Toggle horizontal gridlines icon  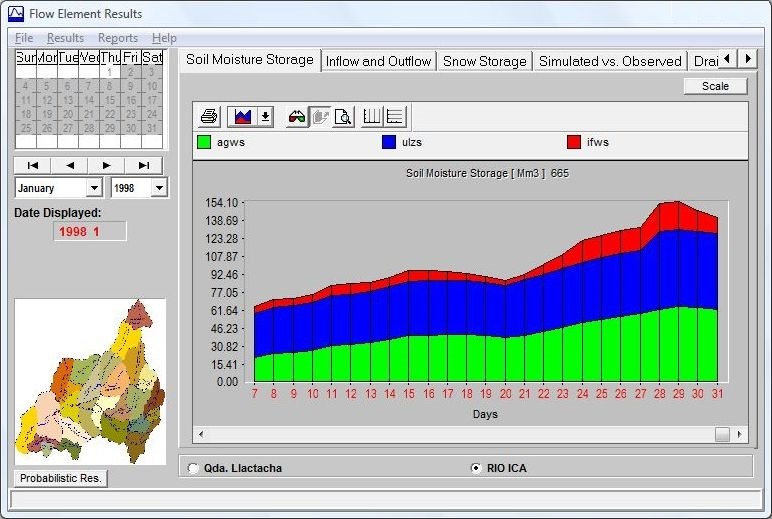[394, 117]
